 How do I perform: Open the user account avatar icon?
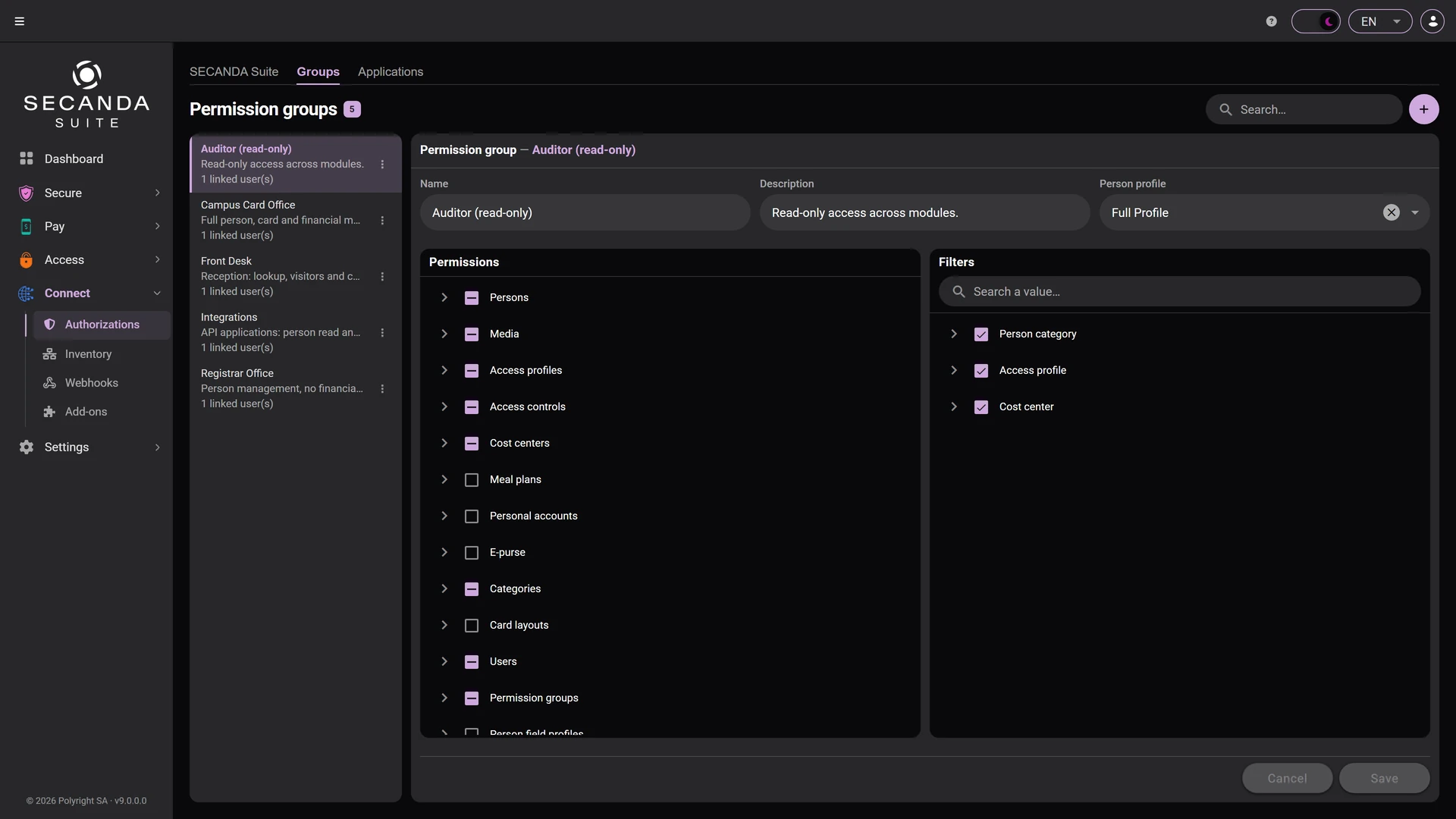click(1432, 21)
